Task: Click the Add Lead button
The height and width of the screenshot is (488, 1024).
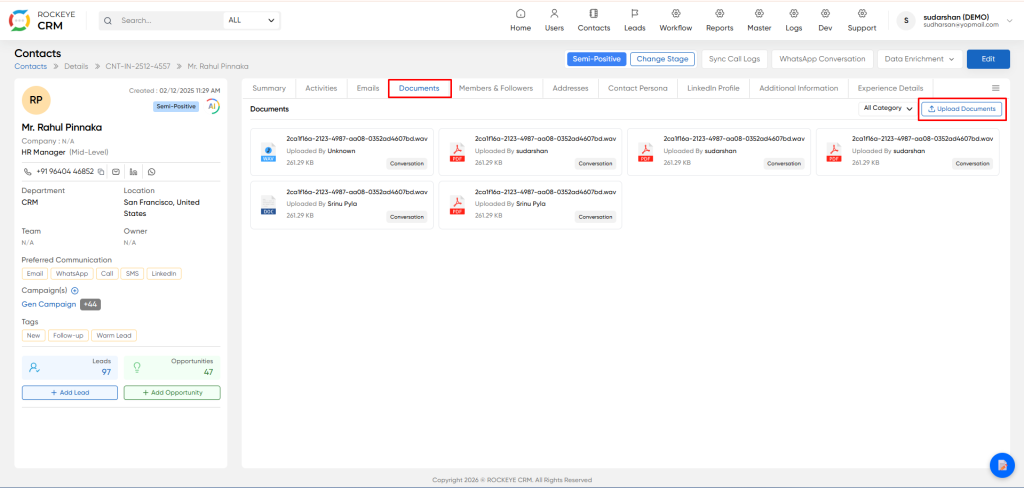Action: point(70,393)
